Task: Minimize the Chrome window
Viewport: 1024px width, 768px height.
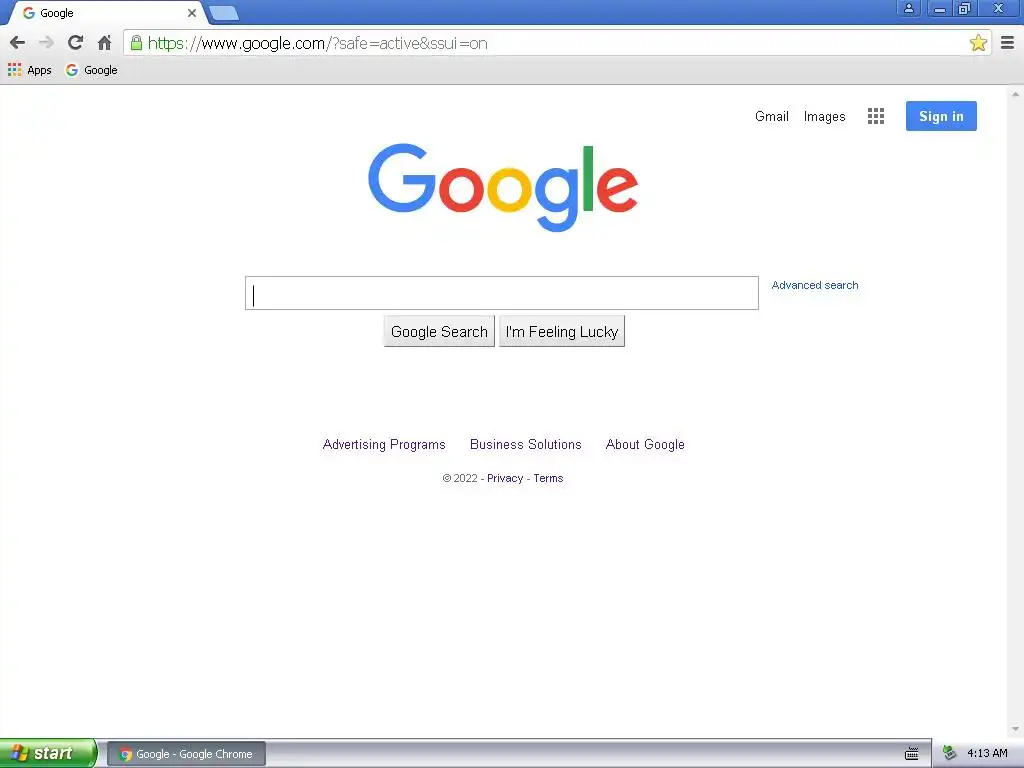Action: point(939,8)
